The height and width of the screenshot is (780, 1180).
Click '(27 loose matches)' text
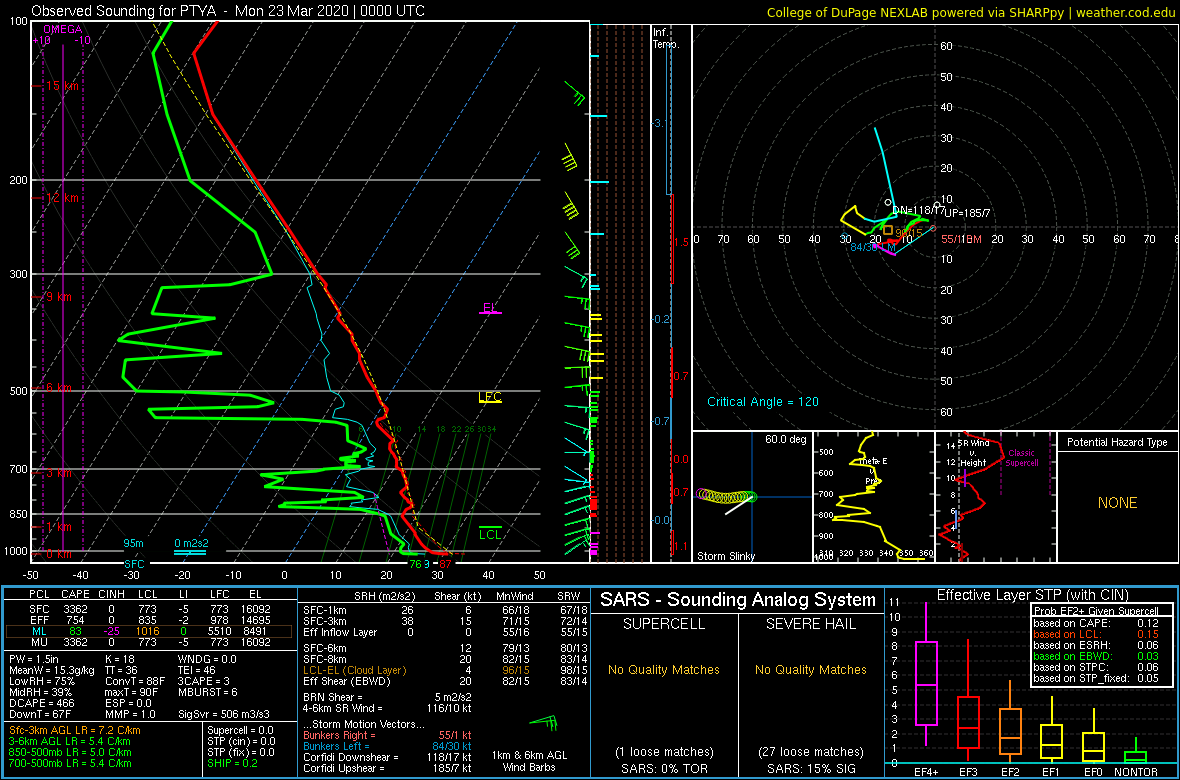tap(811, 751)
